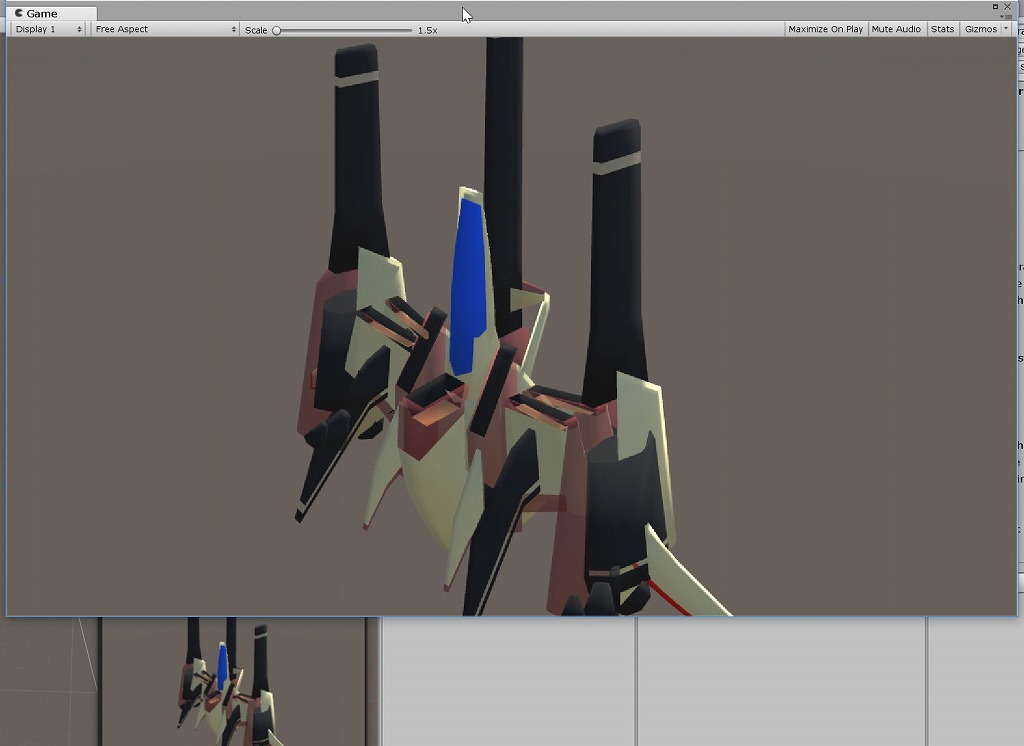1024x746 pixels.
Task: Open the Display 1 dropdown
Action: tap(49, 29)
